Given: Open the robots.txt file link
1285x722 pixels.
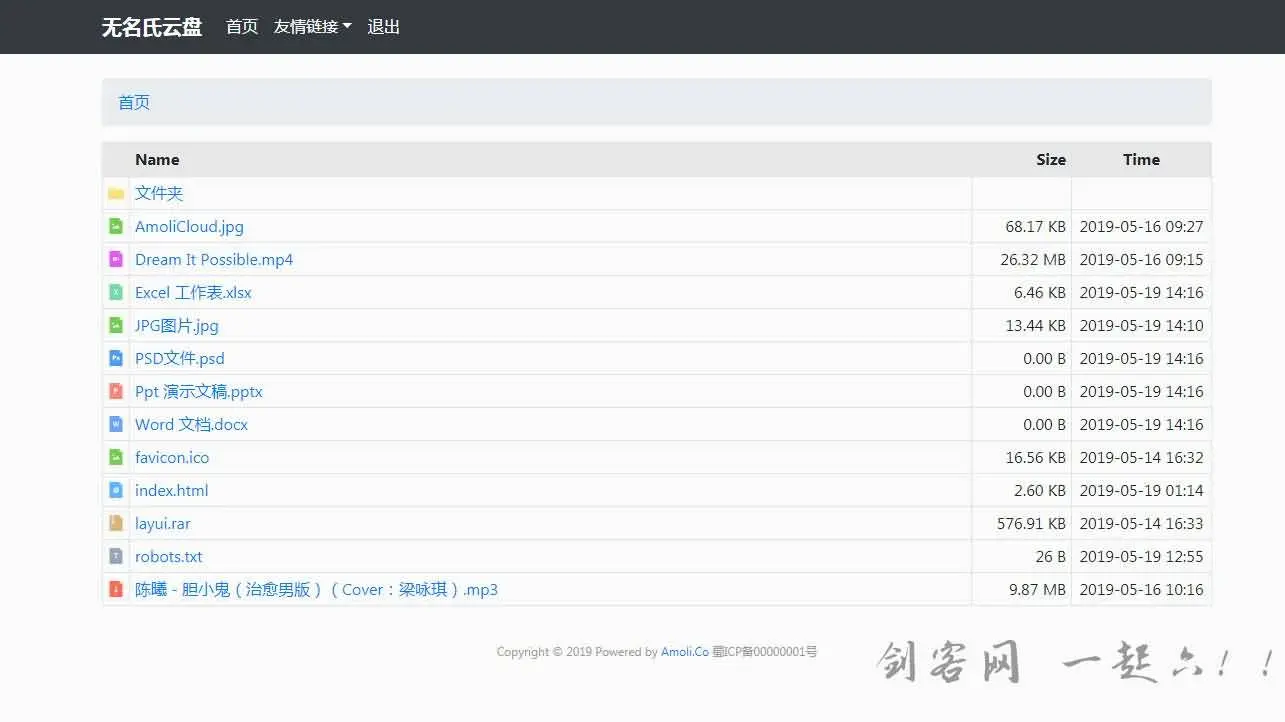Looking at the screenshot, I should [x=169, y=556].
